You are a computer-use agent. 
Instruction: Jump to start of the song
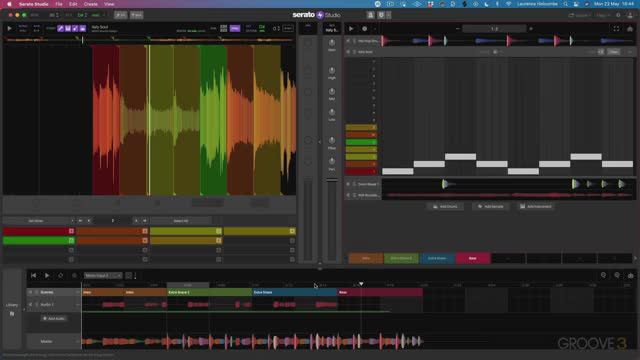coord(33,276)
